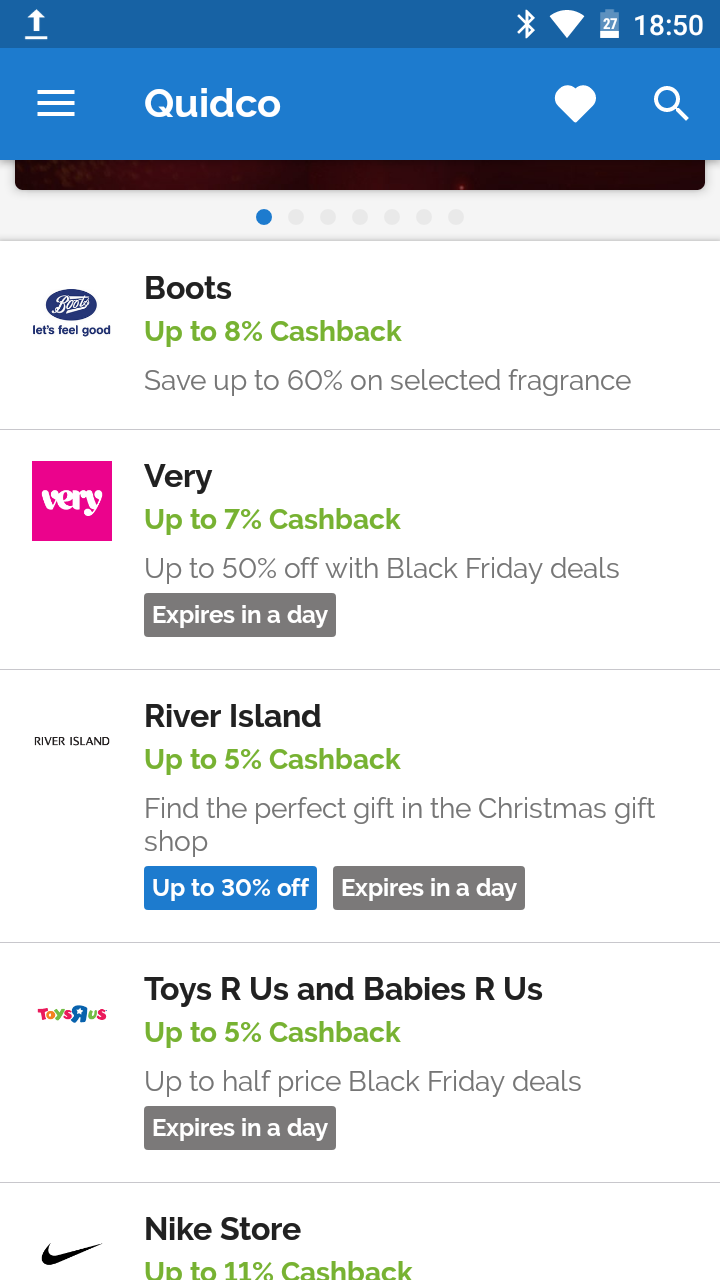This screenshot has width=720, height=1280.
Task: Tap the River Island logo
Action: point(72,741)
